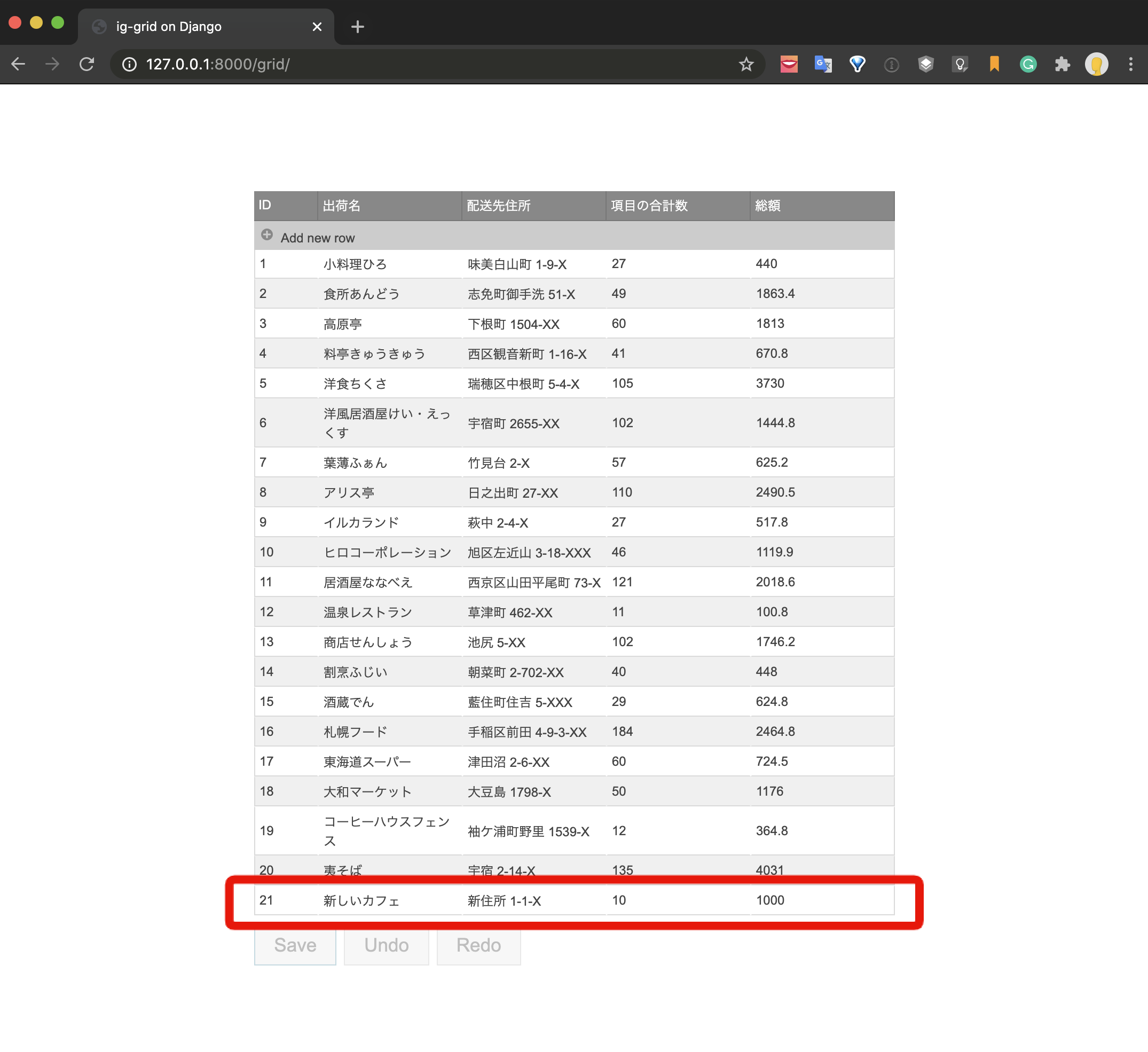1148x1052 pixels.
Task: Open the Google Keep extension
Action: (x=960, y=65)
